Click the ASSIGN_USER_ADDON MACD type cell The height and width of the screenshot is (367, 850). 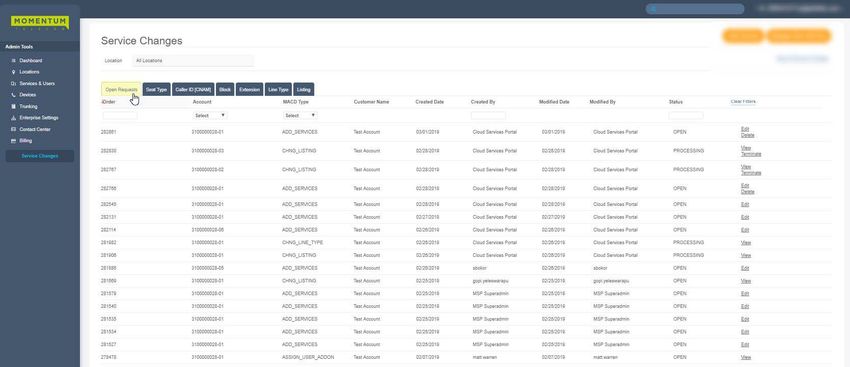point(308,357)
